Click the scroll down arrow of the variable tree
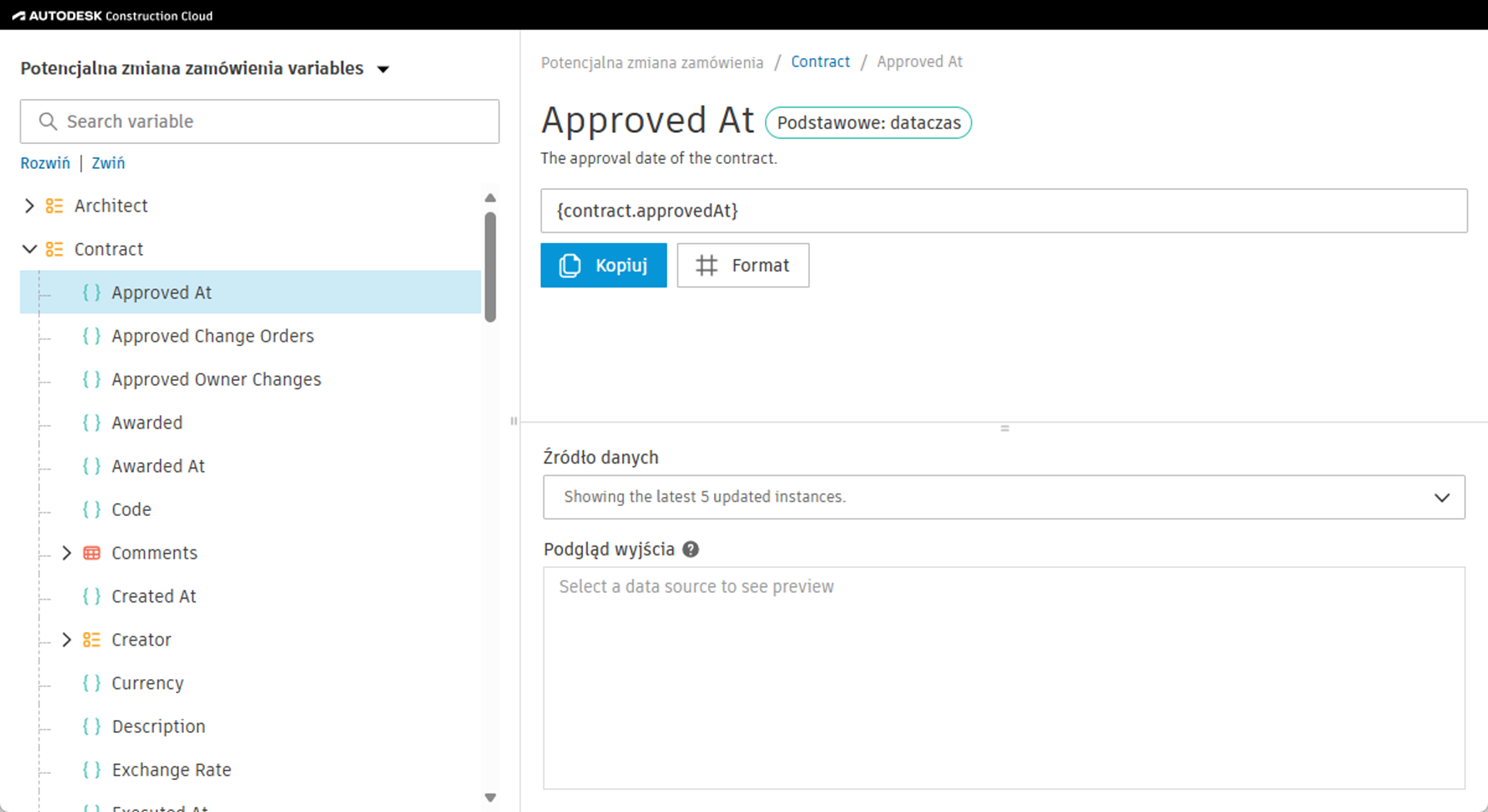This screenshot has height=812, width=1488. click(490, 798)
